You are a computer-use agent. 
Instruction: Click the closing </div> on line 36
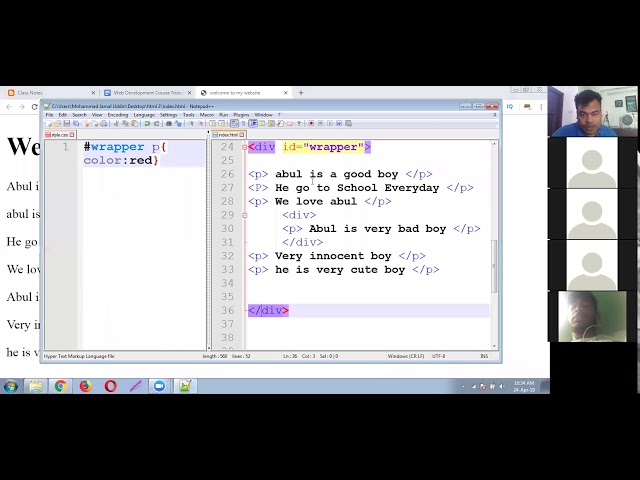[x=268, y=311]
